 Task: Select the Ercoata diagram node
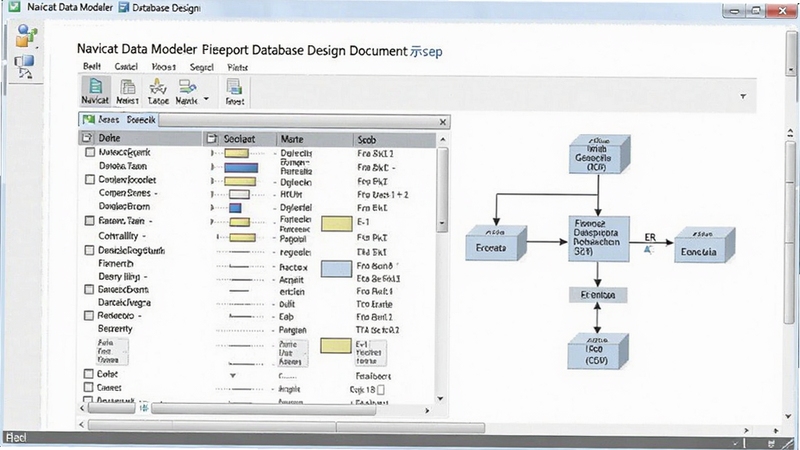[x=495, y=243]
